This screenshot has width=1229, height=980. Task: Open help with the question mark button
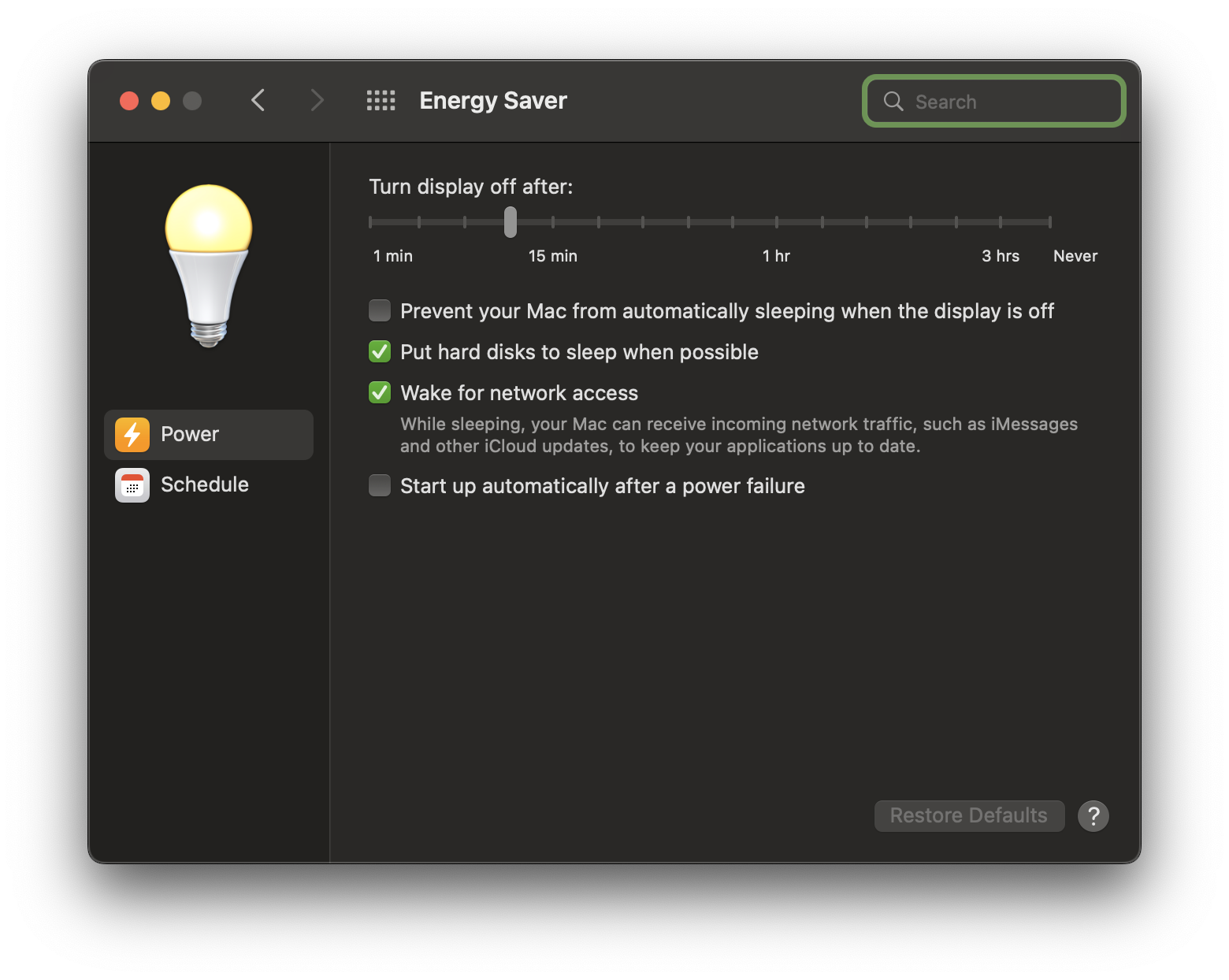click(x=1093, y=816)
